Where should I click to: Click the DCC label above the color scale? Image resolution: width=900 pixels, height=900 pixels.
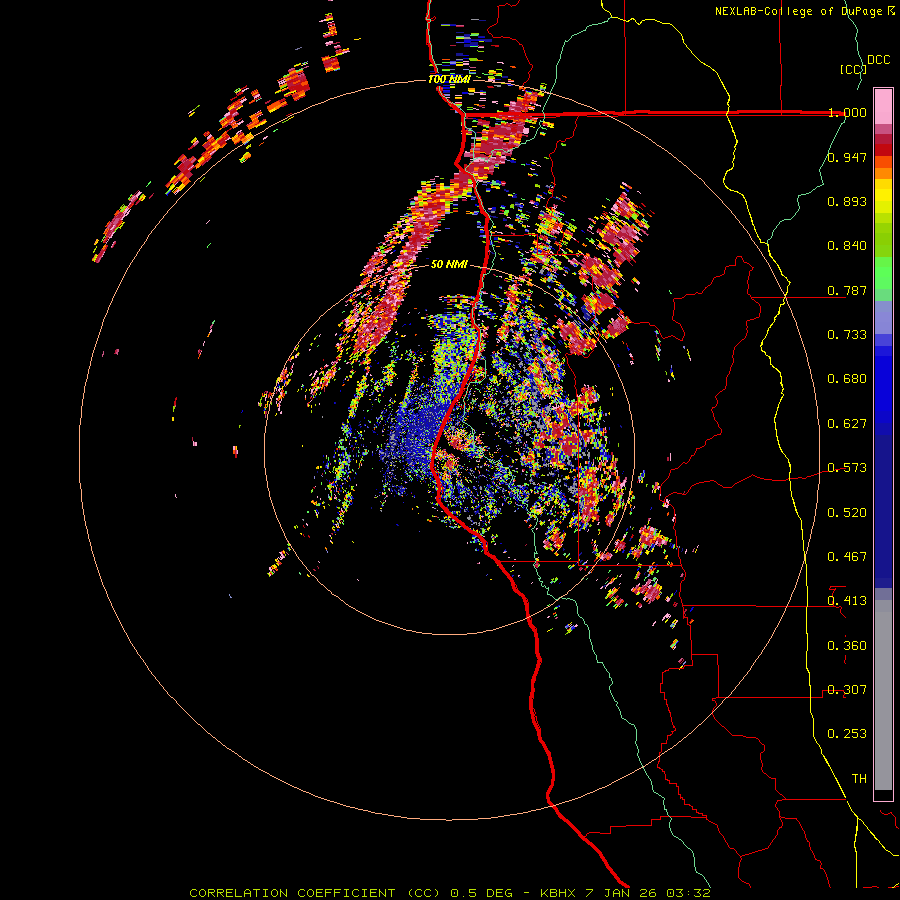tap(878, 60)
